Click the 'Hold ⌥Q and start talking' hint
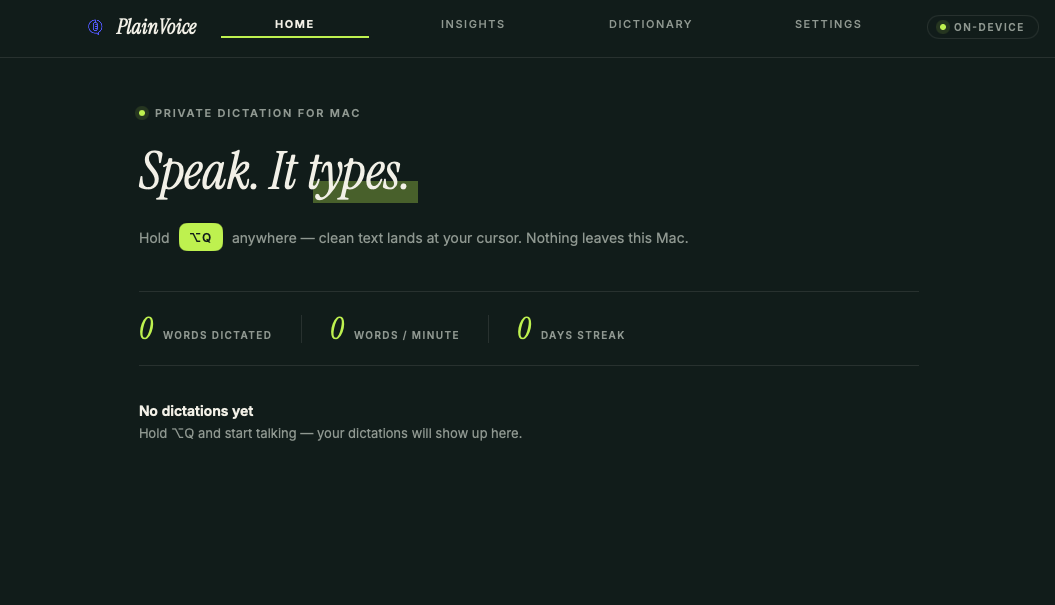Image resolution: width=1055 pixels, height=605 pixels. [x=330, y=433]
